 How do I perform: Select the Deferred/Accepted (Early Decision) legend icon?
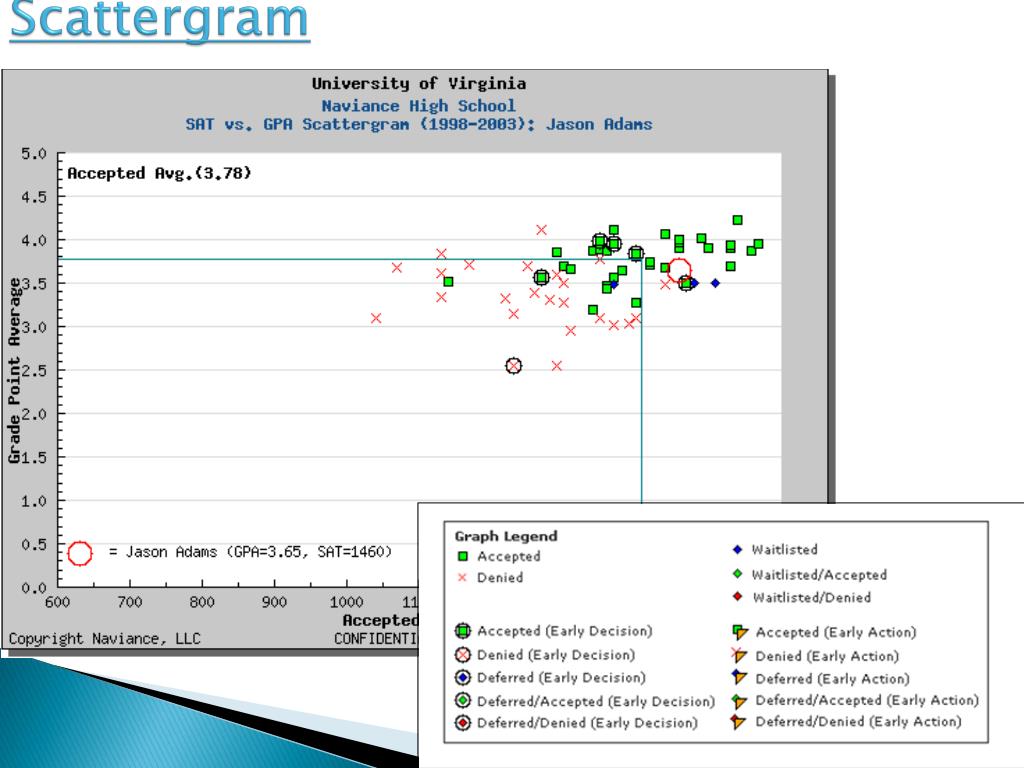coord(462,701)
